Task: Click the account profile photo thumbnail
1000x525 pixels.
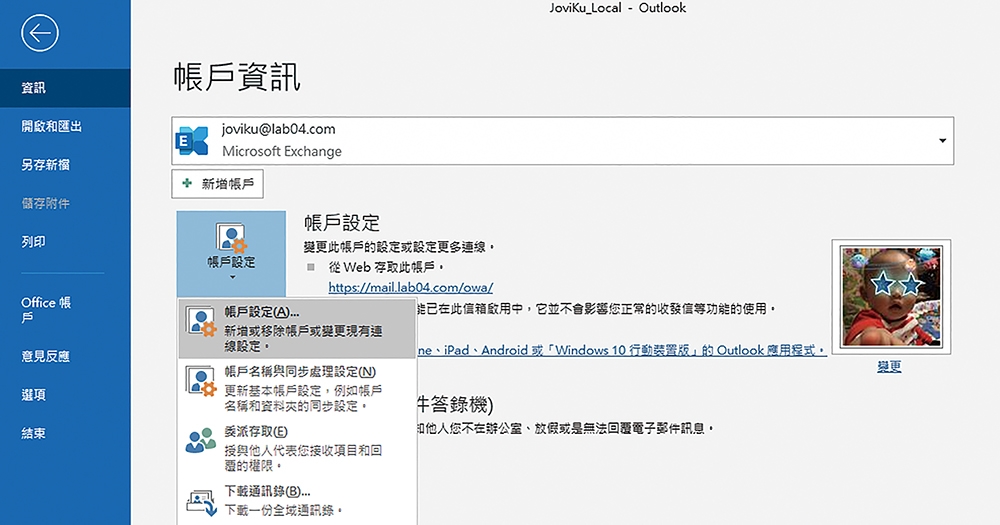Action: 889,297
